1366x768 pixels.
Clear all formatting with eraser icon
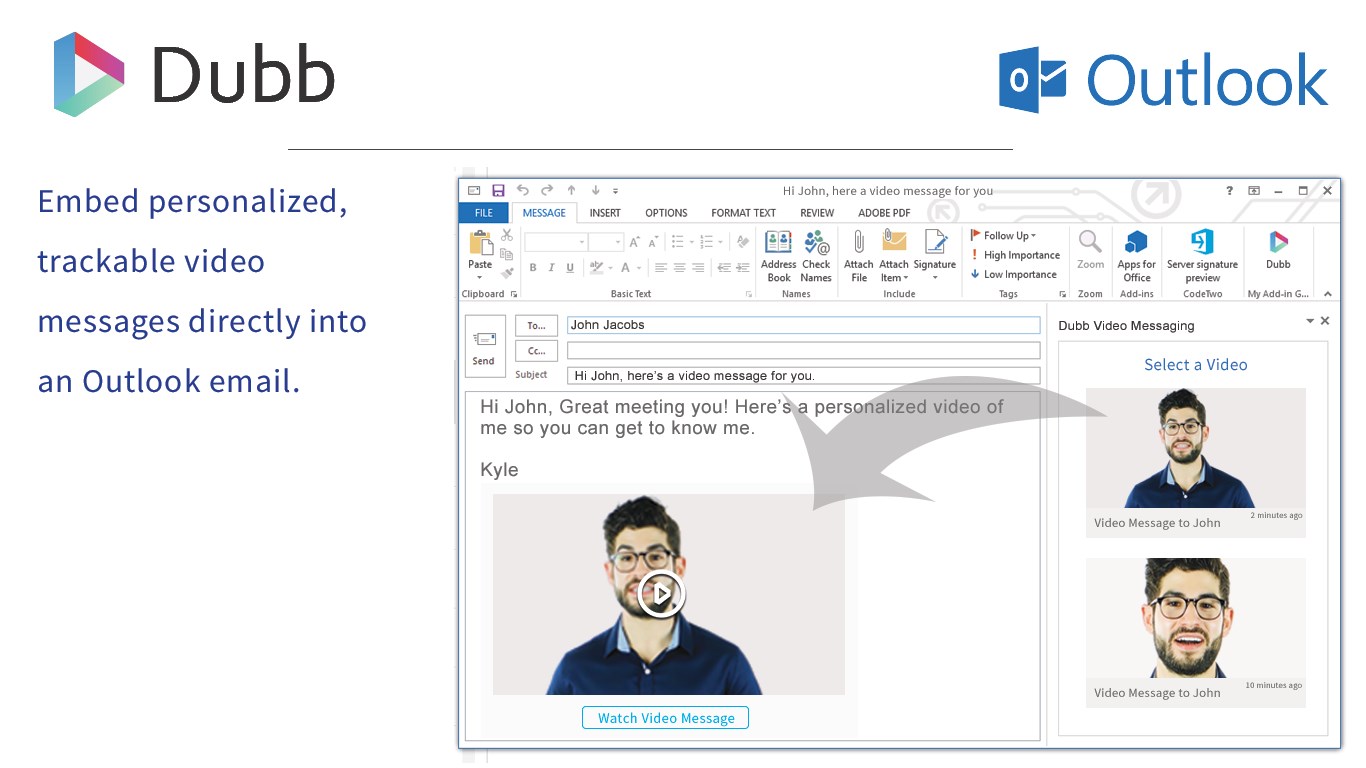click(742, 241)
